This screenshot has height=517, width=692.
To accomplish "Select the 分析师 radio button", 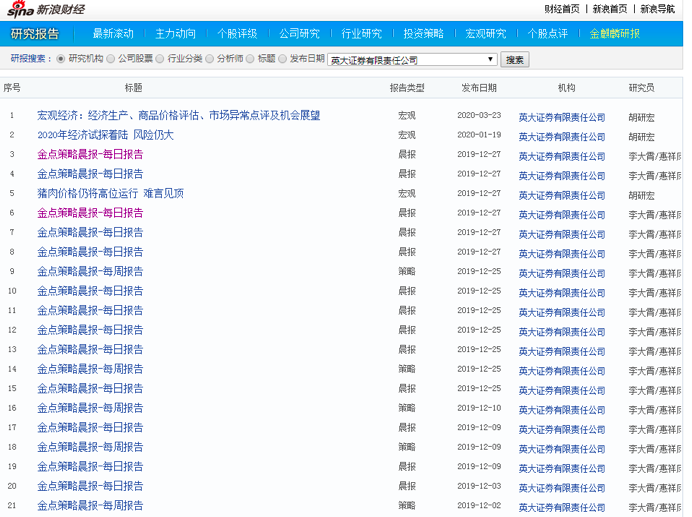I will click(x=211, y=60).
